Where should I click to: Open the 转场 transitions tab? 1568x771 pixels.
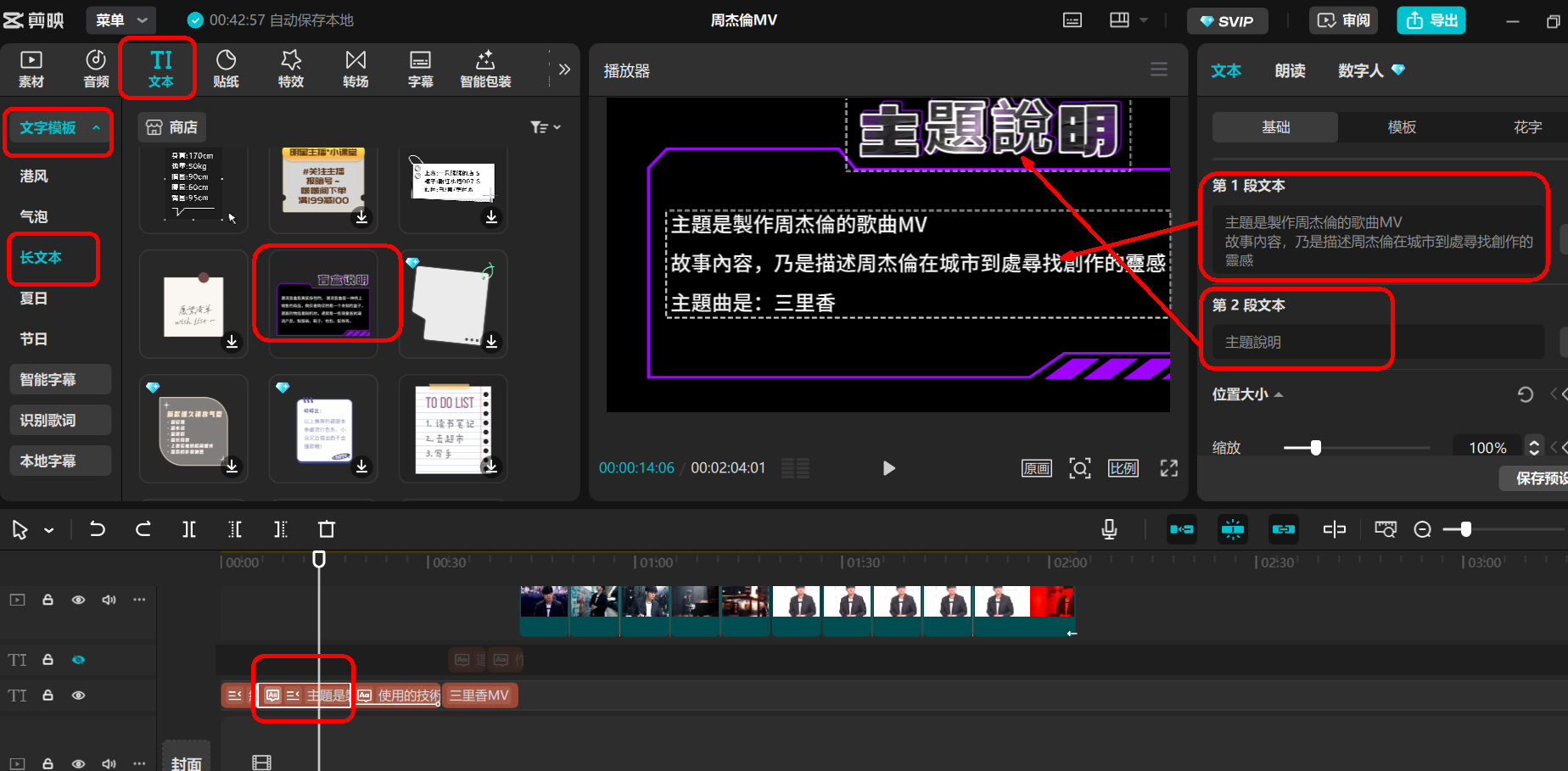tap(356, 69)
